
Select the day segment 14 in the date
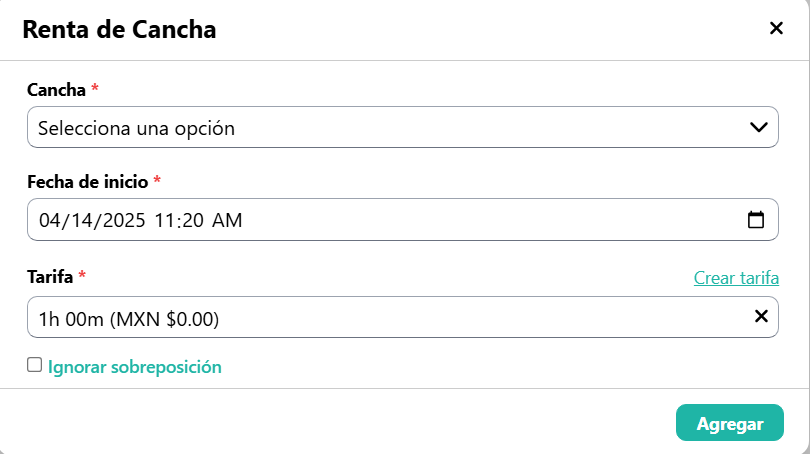(80, 220)
